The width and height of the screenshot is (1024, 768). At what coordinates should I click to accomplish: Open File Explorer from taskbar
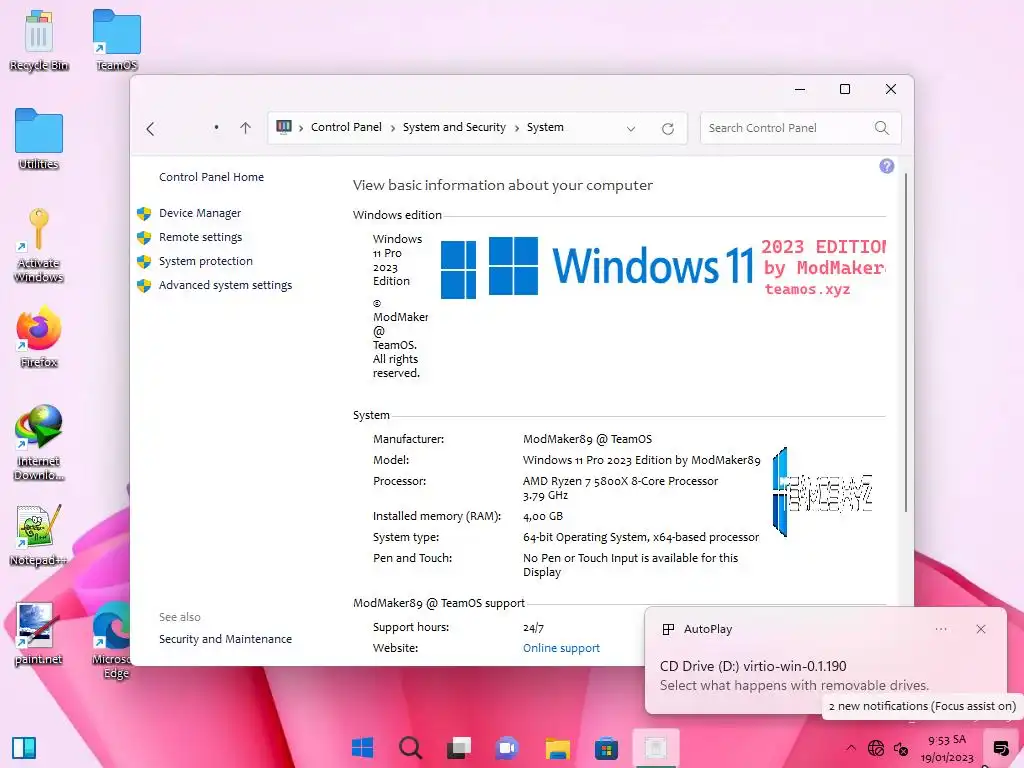[558, 748]
